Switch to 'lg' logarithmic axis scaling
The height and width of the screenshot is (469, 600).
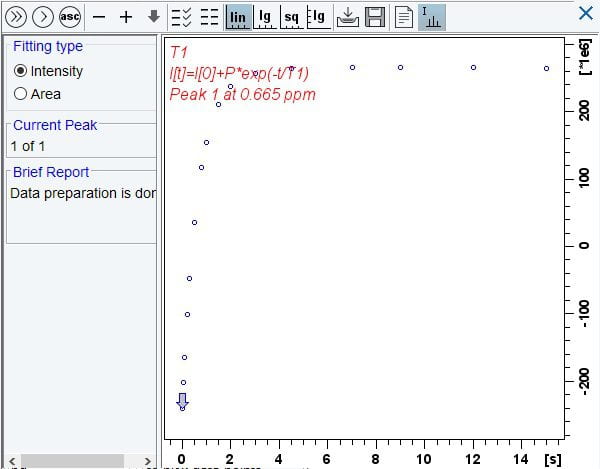point(265,16)
